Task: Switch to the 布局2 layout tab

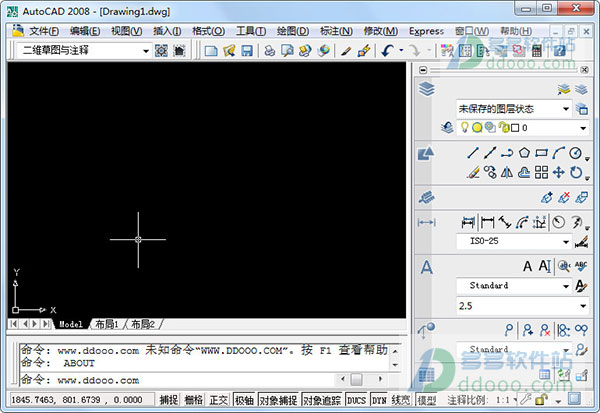Action: (x=143, y=324)
